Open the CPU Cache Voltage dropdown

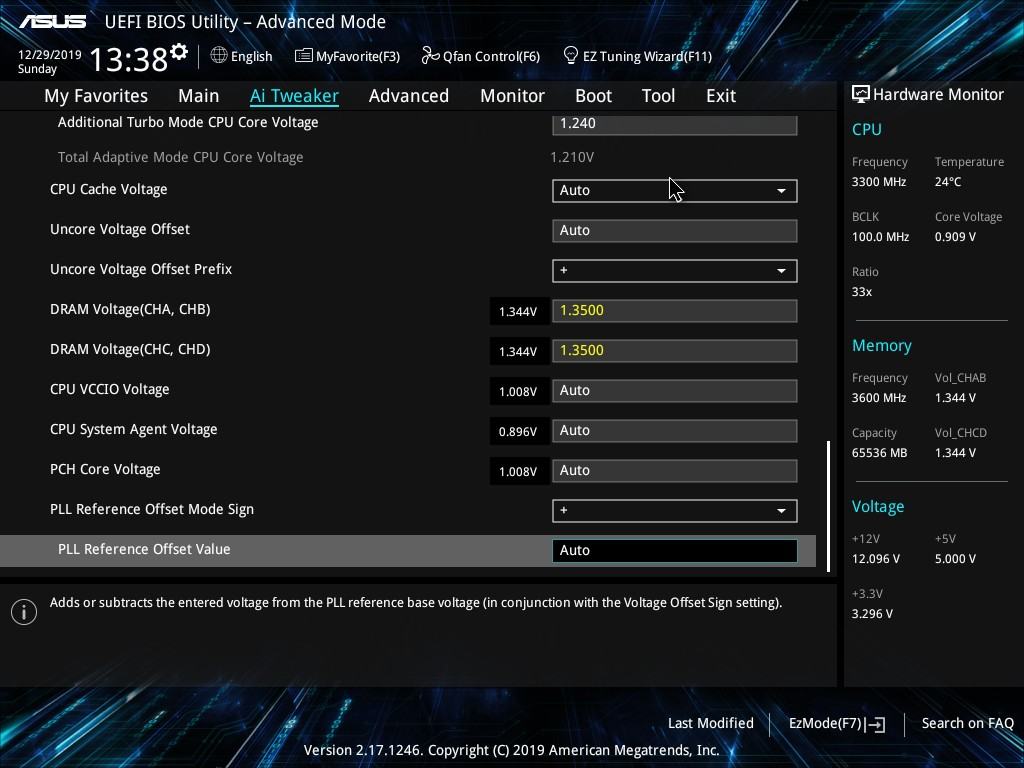[675, 191]
